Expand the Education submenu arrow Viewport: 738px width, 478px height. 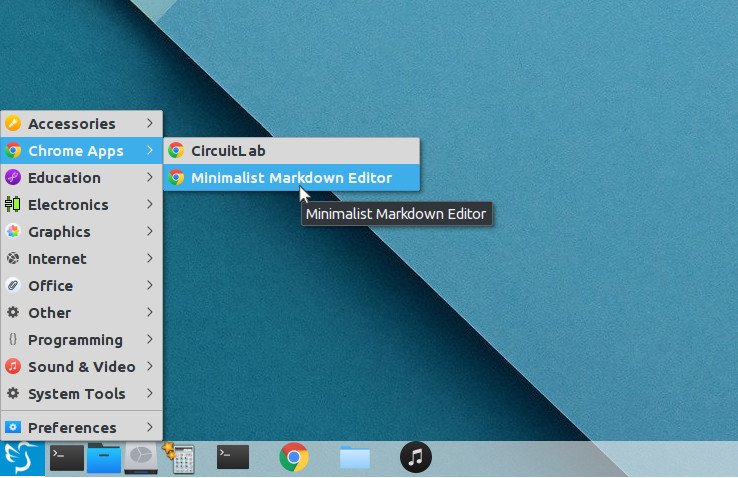150,177
